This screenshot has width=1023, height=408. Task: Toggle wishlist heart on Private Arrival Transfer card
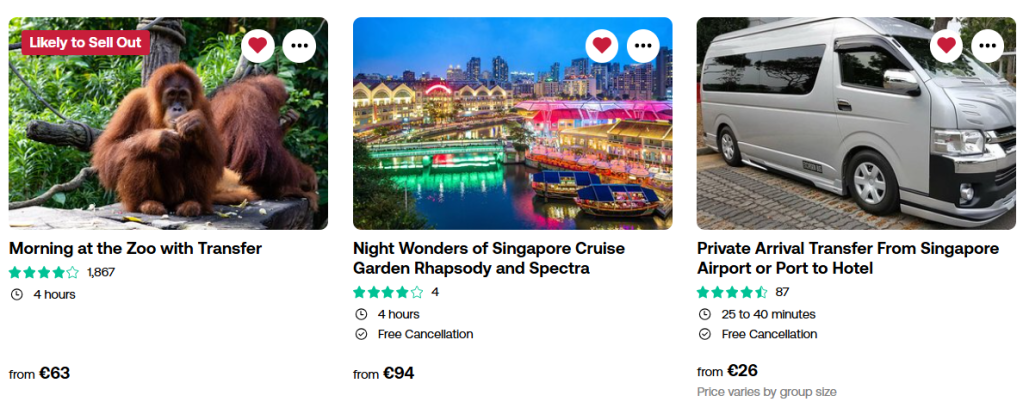(946, 45)
